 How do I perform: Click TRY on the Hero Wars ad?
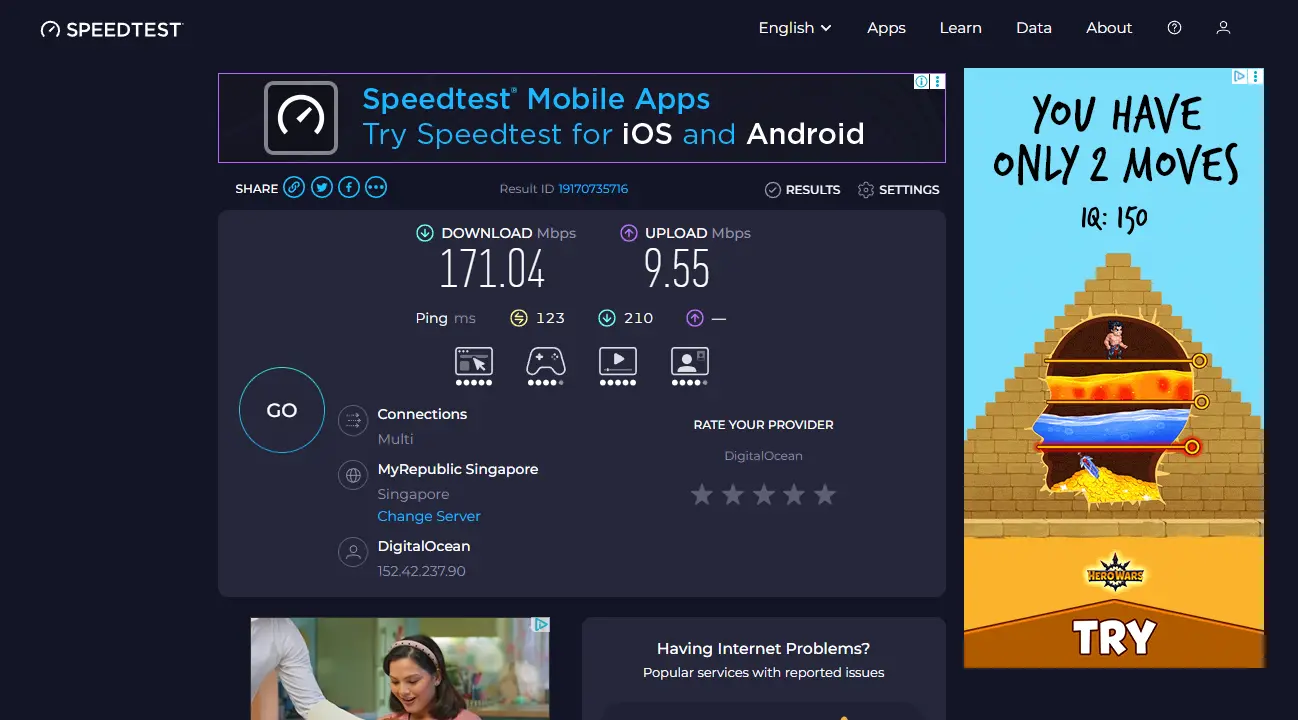click(x=1114, y=637)
